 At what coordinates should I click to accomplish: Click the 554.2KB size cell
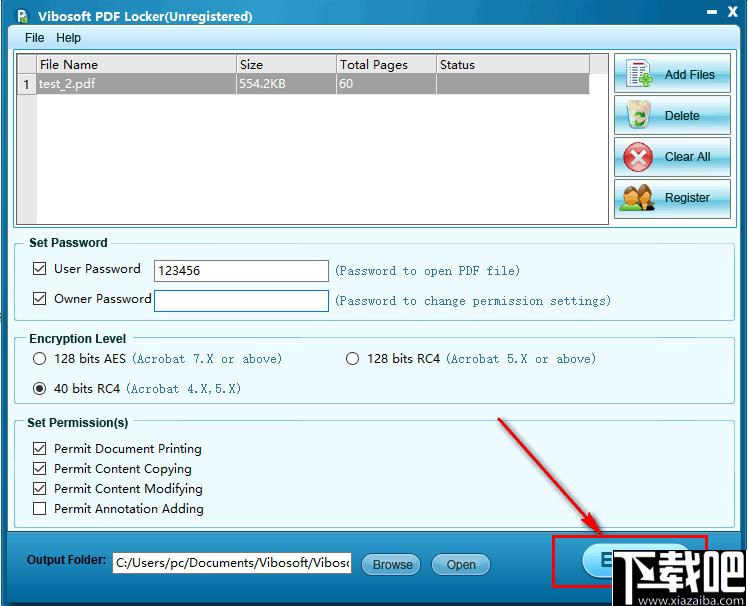click(x=286, y=84)
